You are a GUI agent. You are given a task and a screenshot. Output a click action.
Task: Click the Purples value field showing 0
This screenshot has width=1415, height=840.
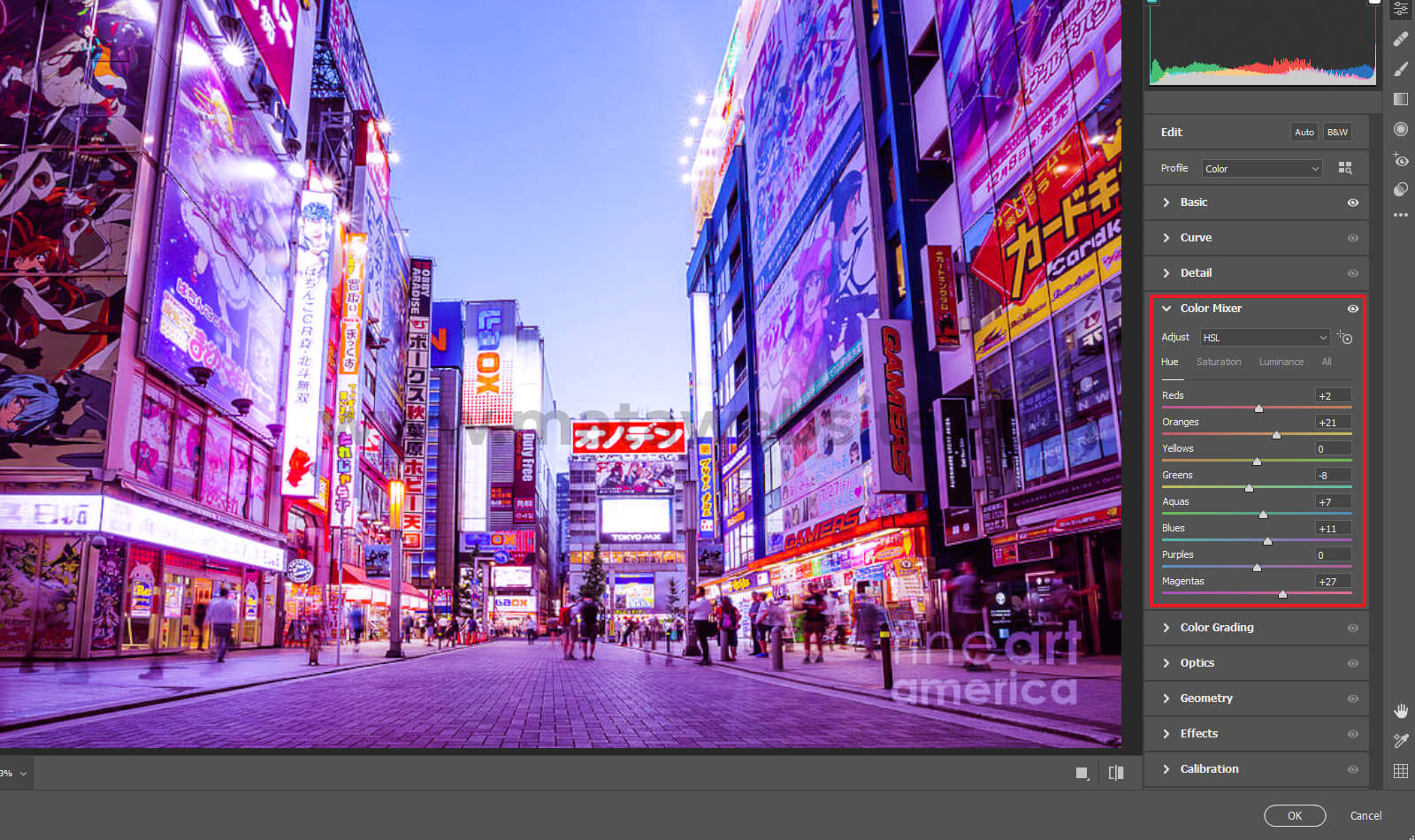1333,555
